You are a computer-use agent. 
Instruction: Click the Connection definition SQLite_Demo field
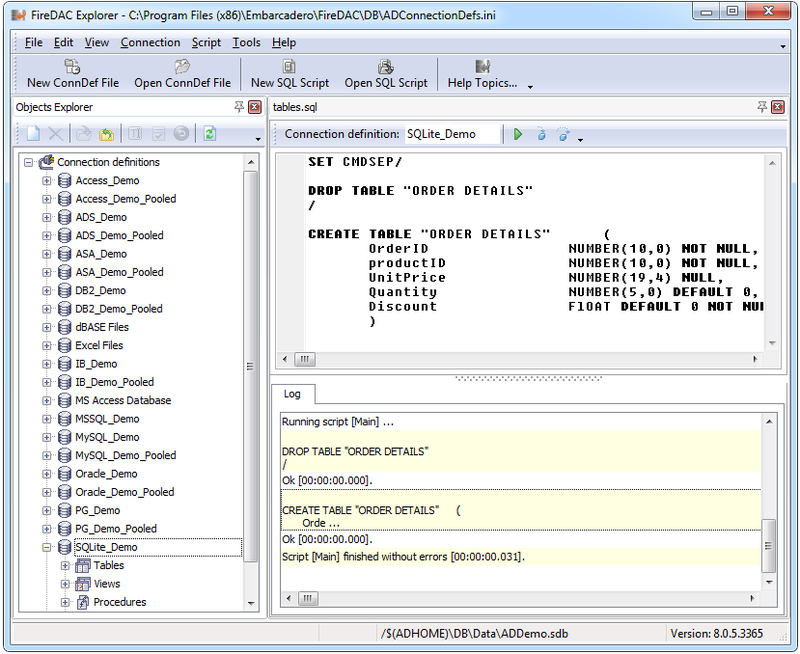(x=452, y=134)
